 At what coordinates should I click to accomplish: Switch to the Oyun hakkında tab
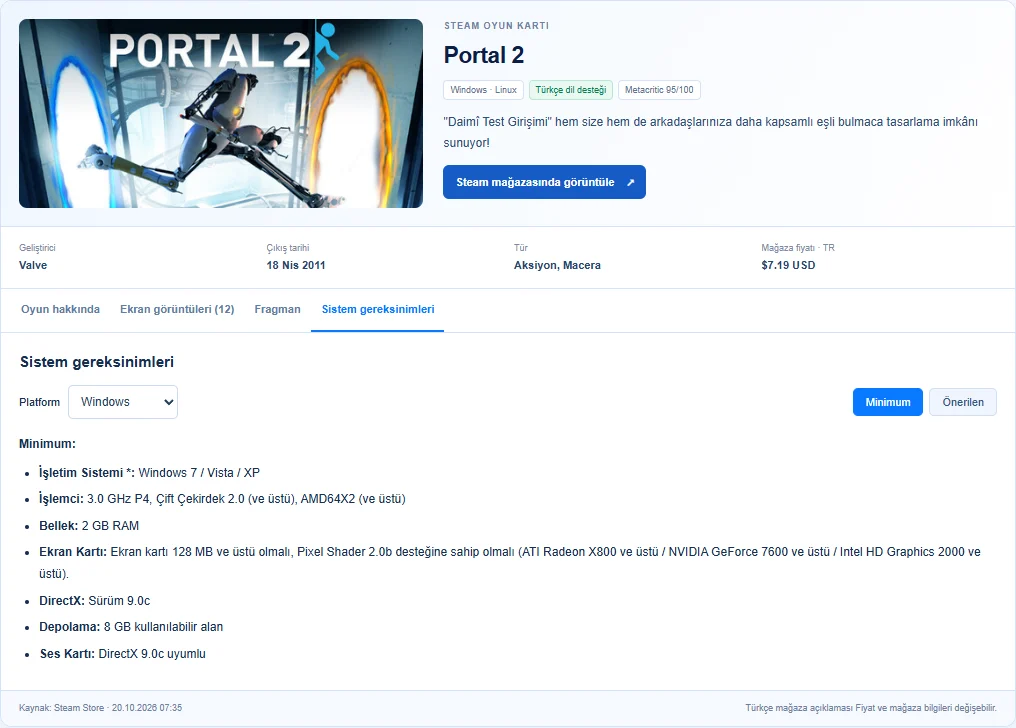[x=60, y=309]
